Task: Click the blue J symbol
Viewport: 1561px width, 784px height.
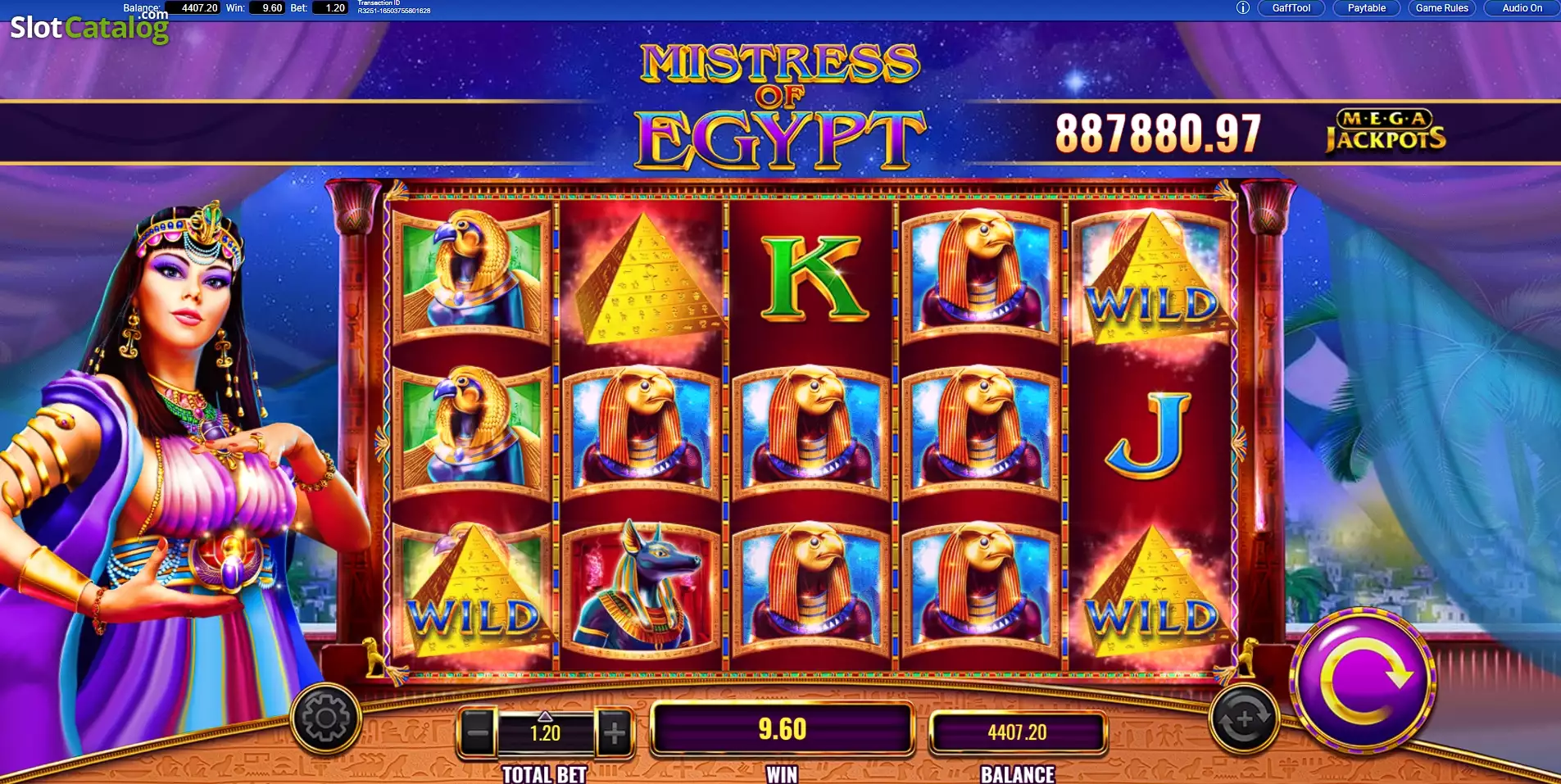Action: click(x=1149, y=435)
